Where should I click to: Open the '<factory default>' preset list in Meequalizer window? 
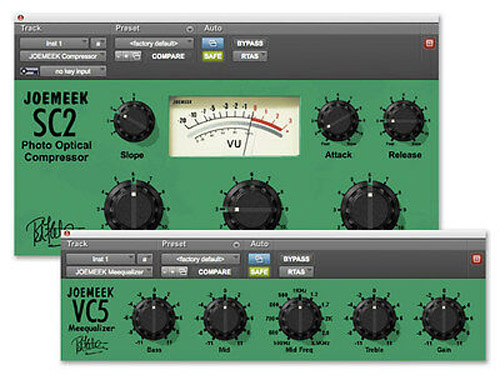[200, 259]
